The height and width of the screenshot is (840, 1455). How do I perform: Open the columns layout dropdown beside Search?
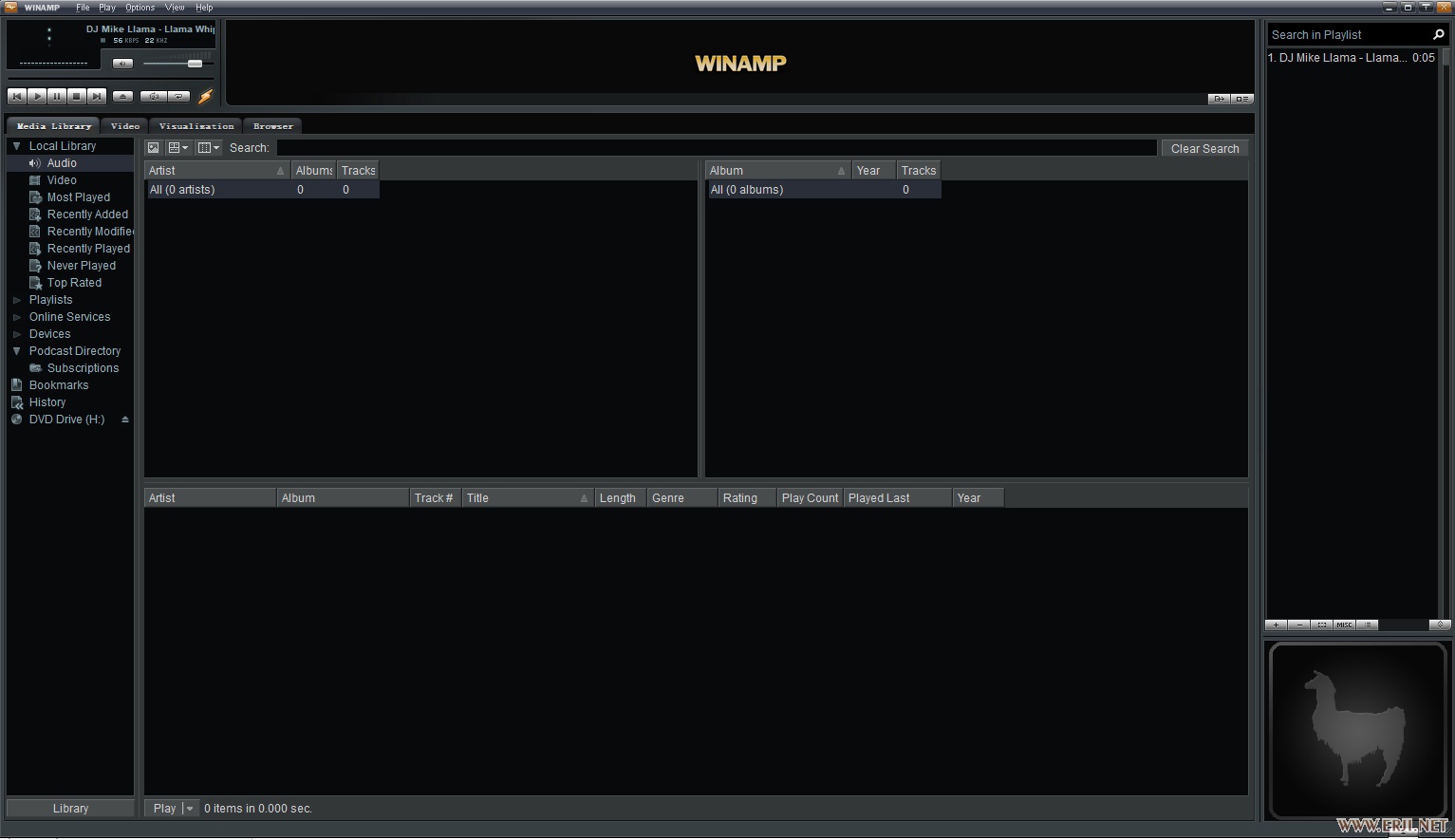(x=208, y=148)
